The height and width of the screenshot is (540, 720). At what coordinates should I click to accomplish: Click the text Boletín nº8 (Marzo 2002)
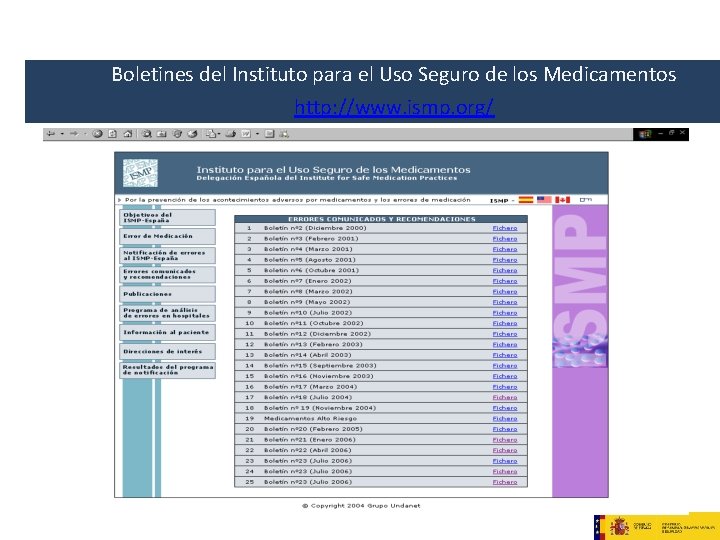[x=308, y=292]
